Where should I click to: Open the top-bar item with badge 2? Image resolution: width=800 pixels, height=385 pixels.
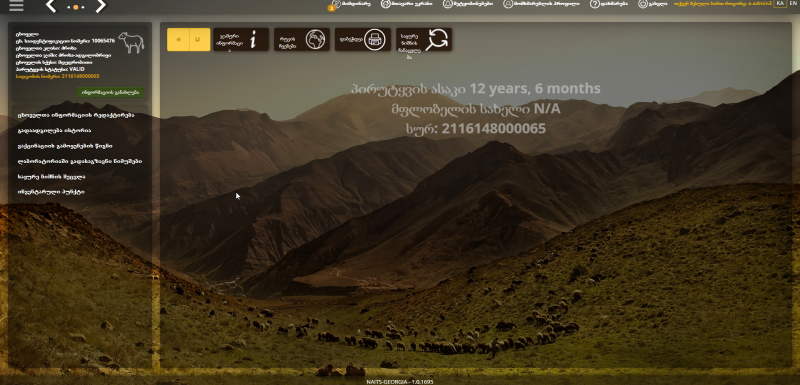pos(351,4)
